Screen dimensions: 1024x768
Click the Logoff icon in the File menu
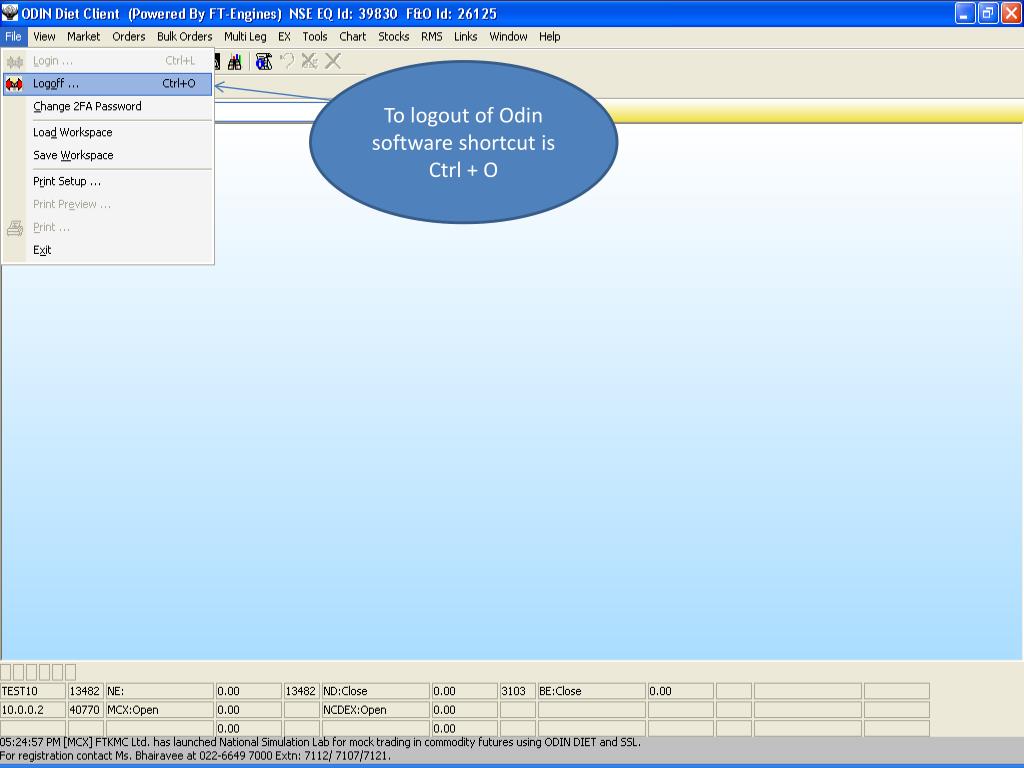14,84
